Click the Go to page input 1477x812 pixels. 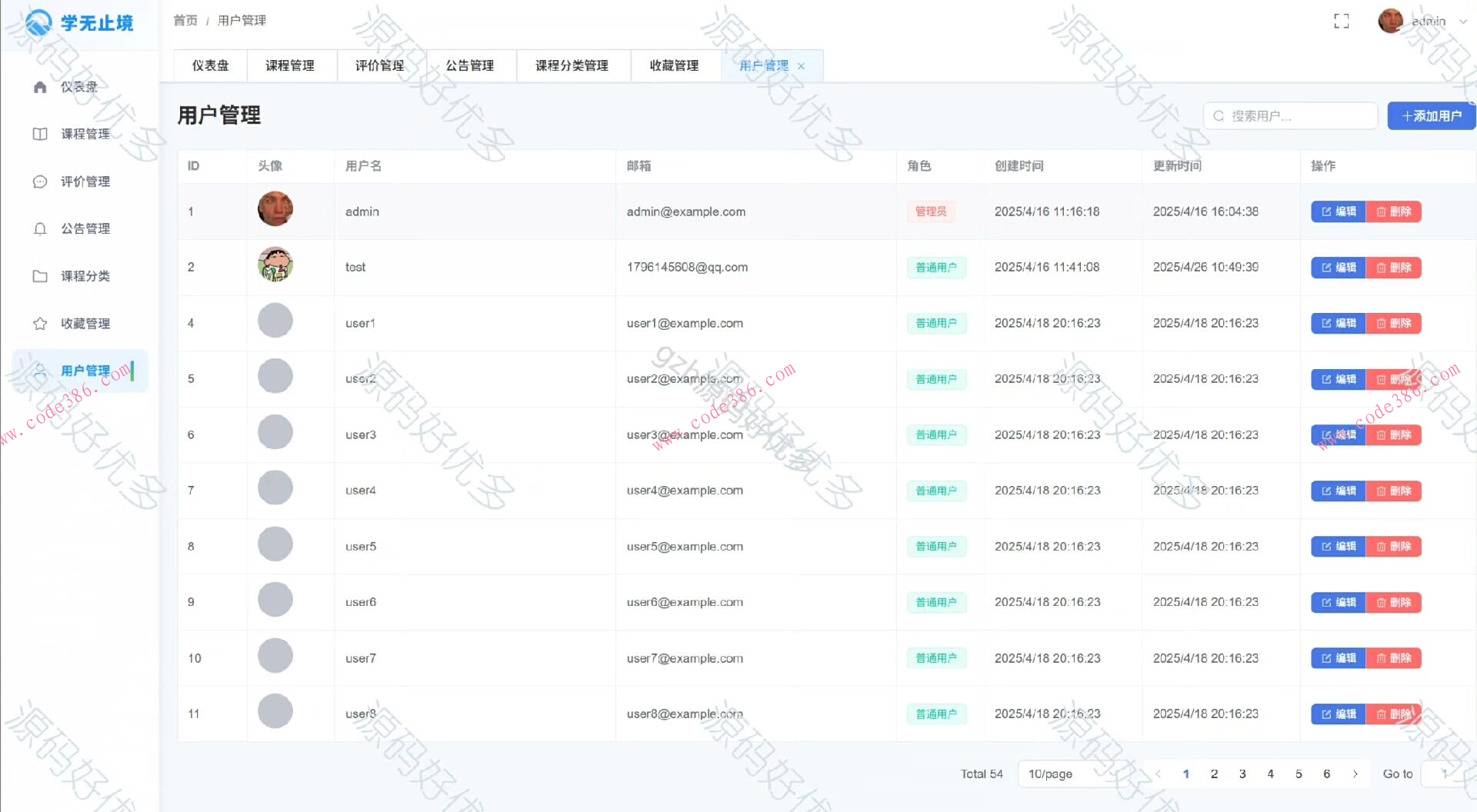(x=1447, y=774)
